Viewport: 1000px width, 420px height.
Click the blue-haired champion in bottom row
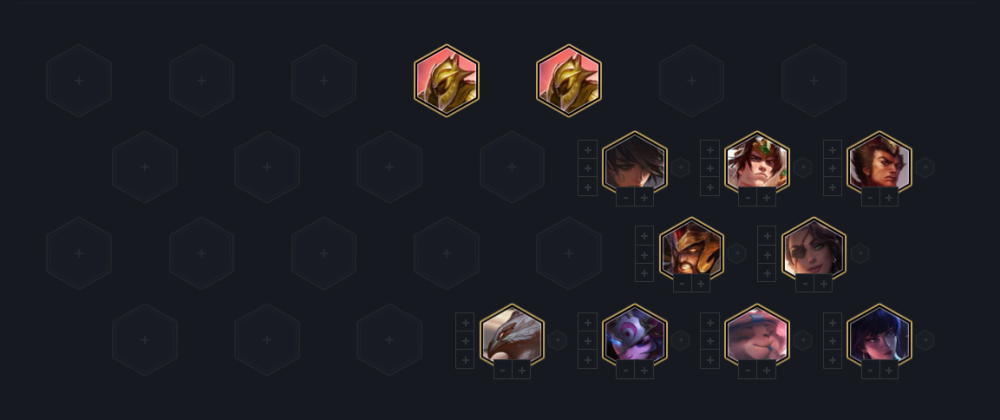tap(879, 335)
